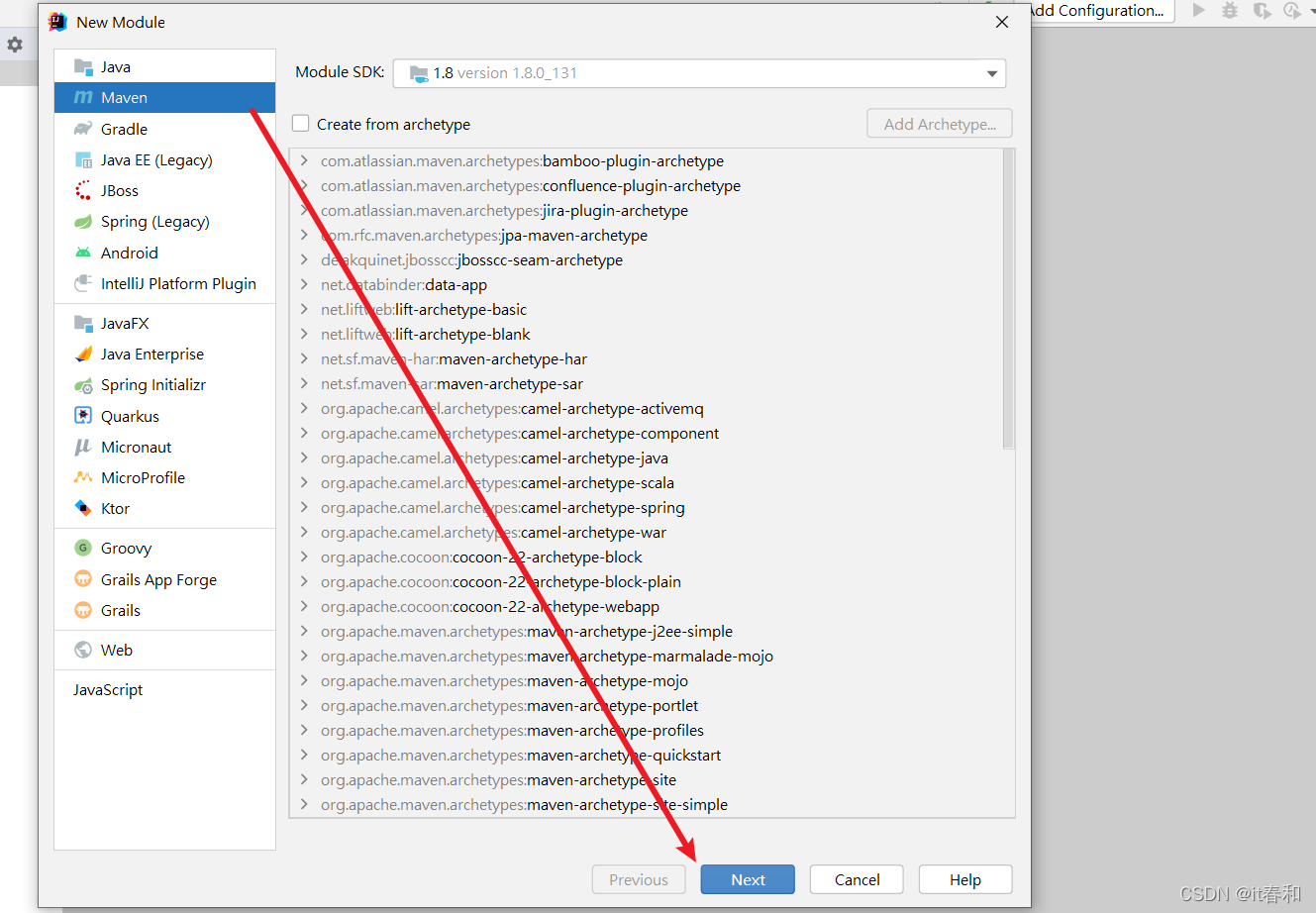Select JavaScript module category

coord(108,690)
